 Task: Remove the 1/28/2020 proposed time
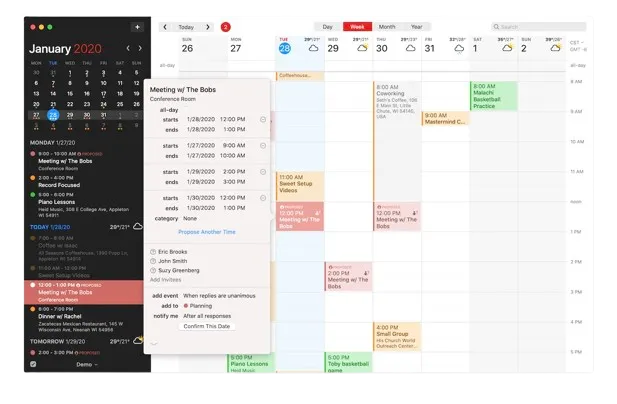pos(263,120)
